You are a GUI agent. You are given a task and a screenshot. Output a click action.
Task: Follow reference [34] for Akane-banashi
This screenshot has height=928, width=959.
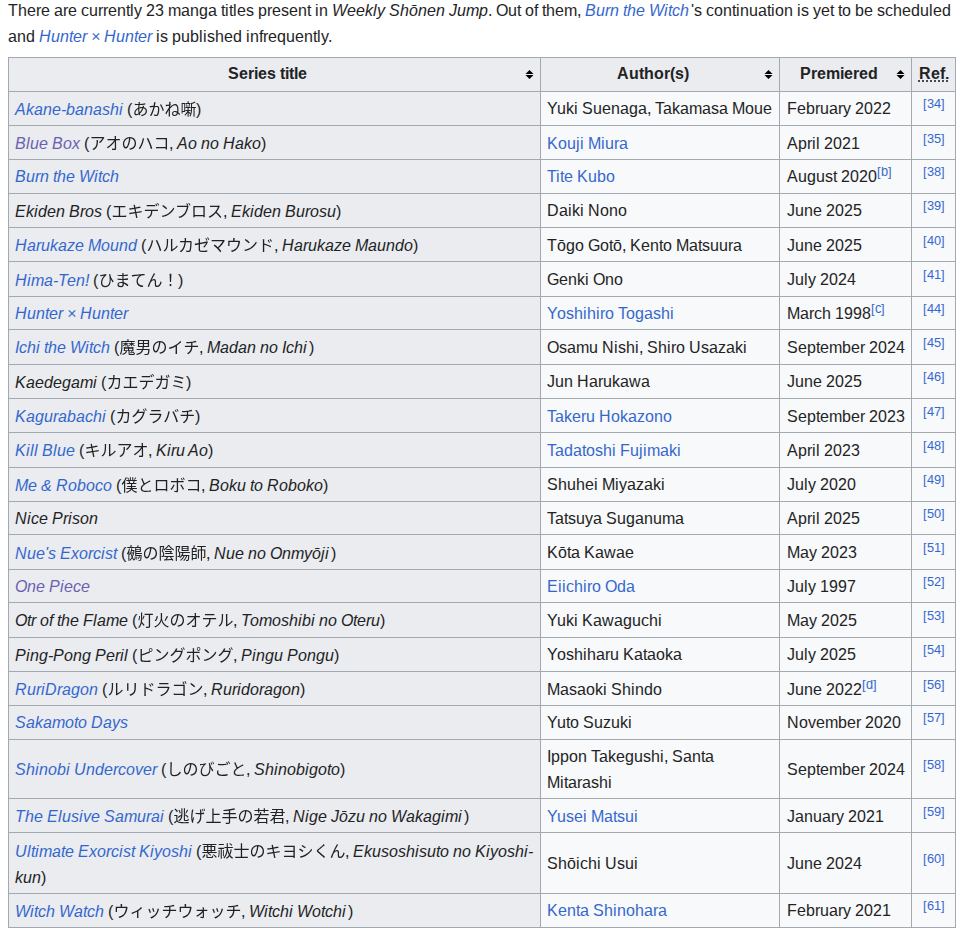[x=933, y=104]
